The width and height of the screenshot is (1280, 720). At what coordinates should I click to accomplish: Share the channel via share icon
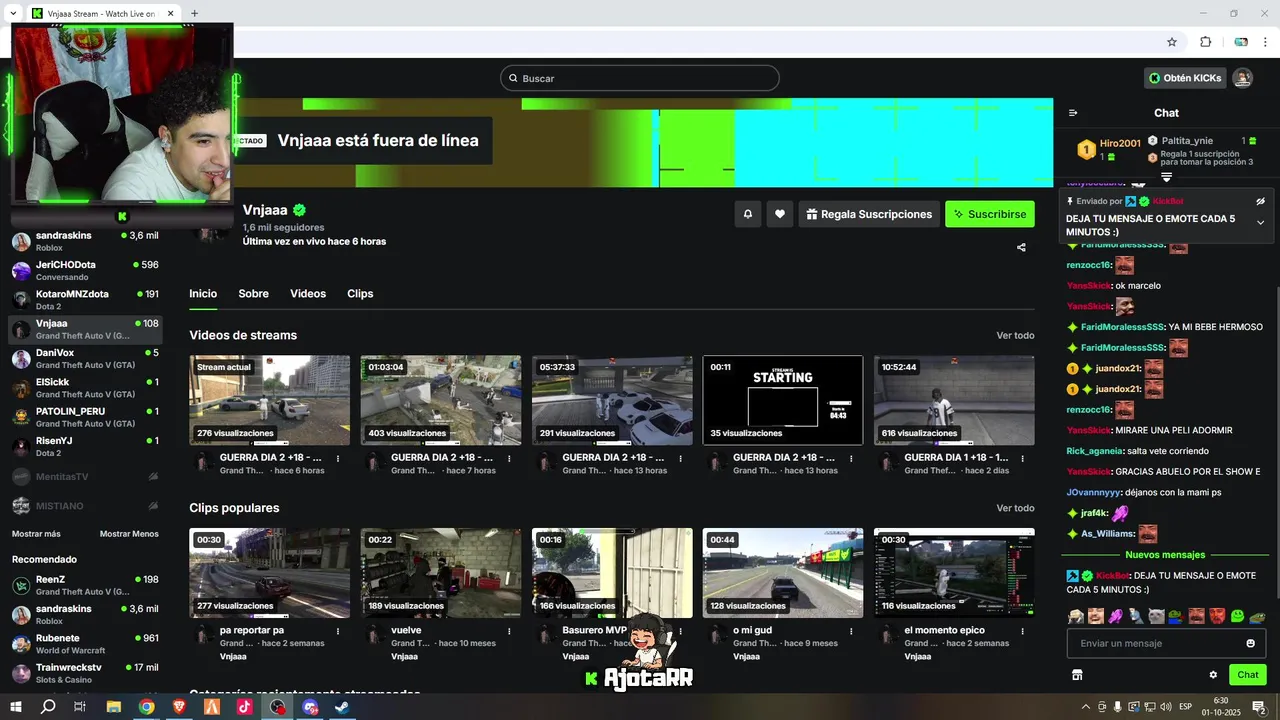[1021, 247]
